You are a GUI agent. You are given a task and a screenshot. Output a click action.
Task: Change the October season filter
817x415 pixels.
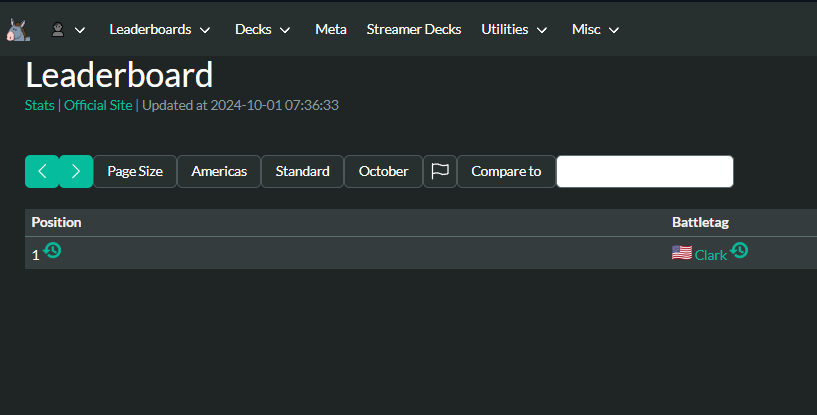(x=383, y=172)
